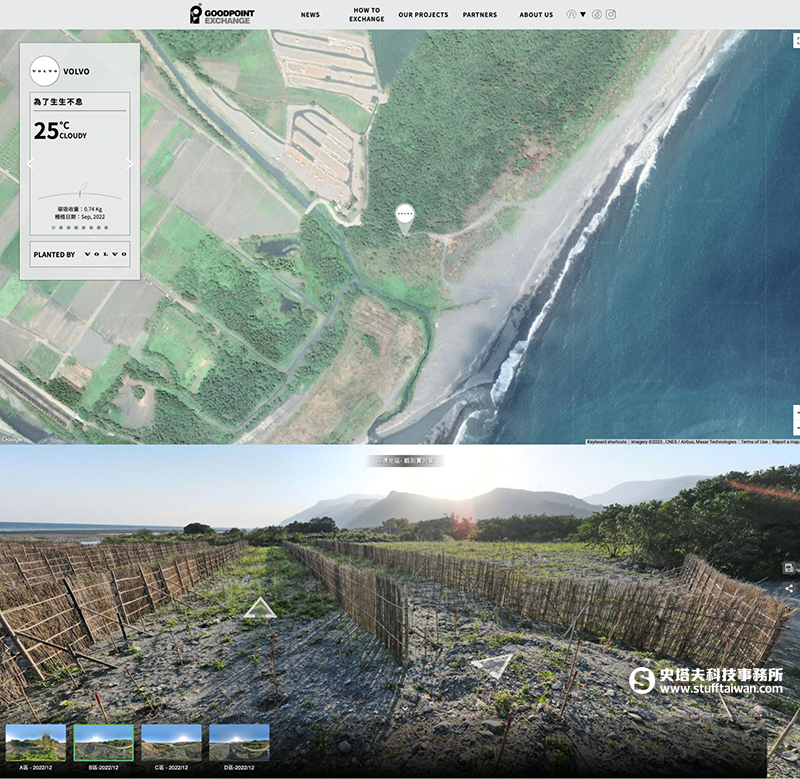The width and height of the screenshot is (800, 779).
Task: Click the circular social icon before Instagram
Action: click(x=597, y=15)
